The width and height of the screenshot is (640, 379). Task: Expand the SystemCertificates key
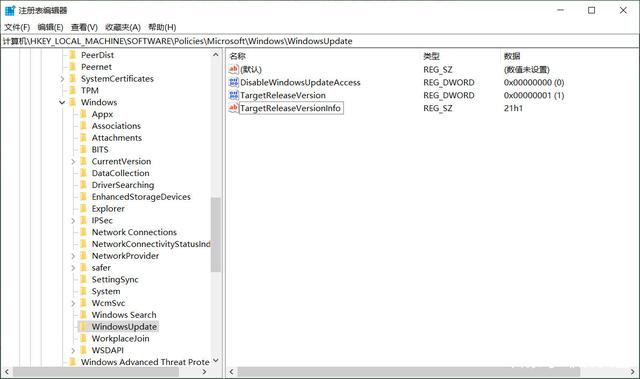coord(62,79)
